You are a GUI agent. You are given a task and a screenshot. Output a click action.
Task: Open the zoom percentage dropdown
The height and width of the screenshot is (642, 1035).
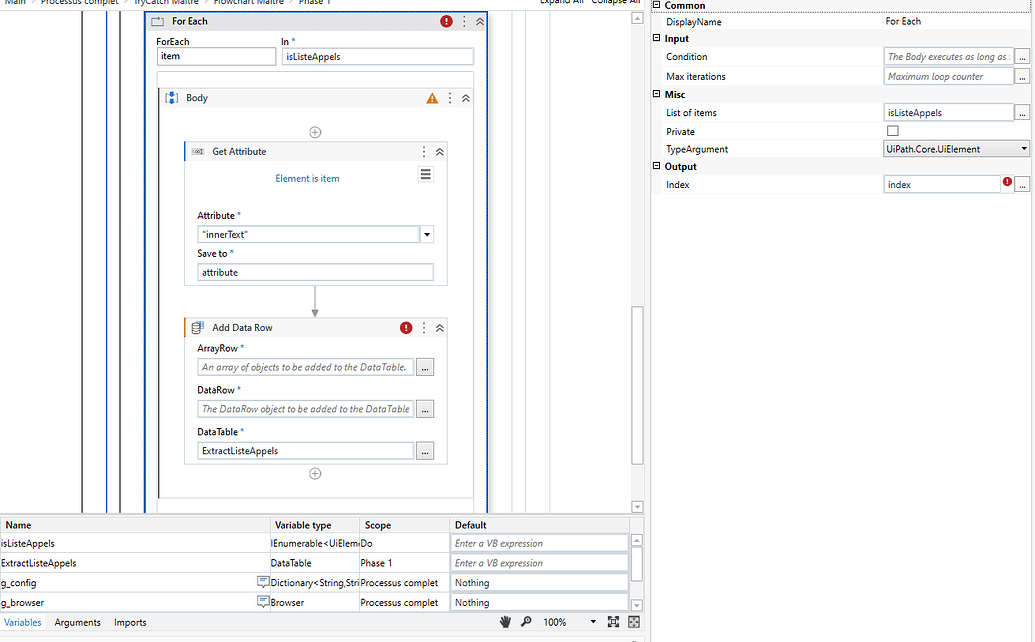click(x=593, y=621)
